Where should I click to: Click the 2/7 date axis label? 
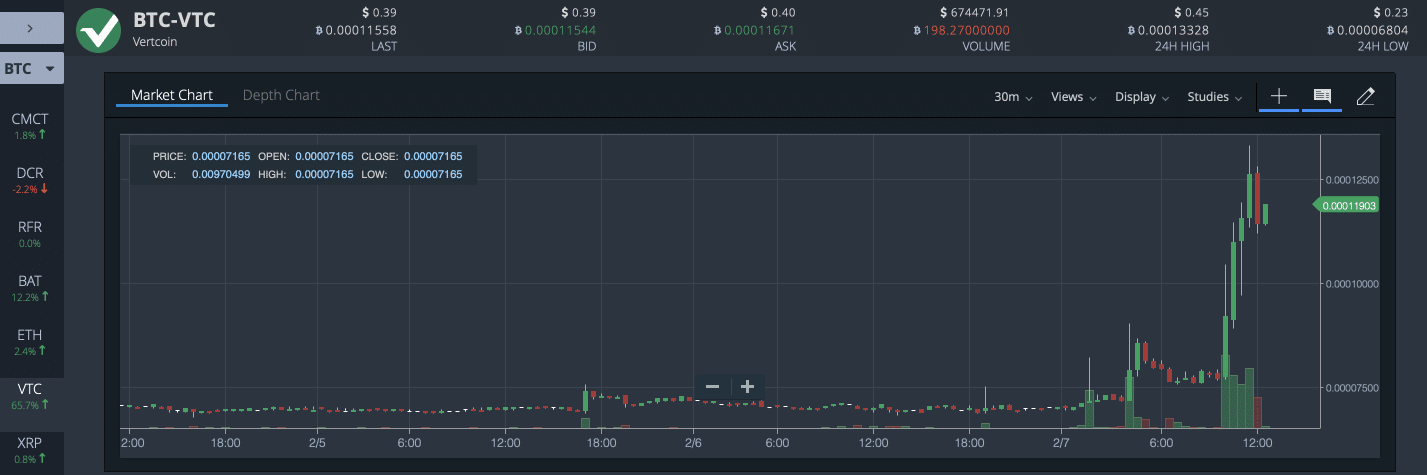pos(1063,441)
